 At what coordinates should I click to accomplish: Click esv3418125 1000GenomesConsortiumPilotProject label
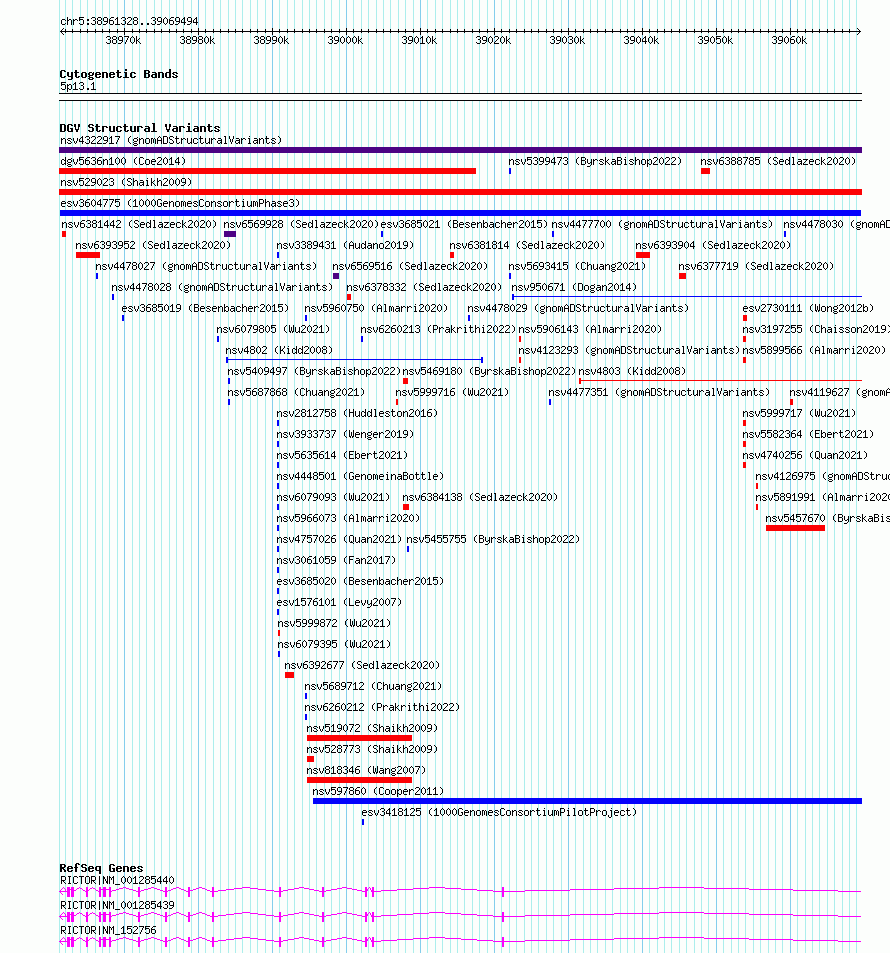point(499,813)
